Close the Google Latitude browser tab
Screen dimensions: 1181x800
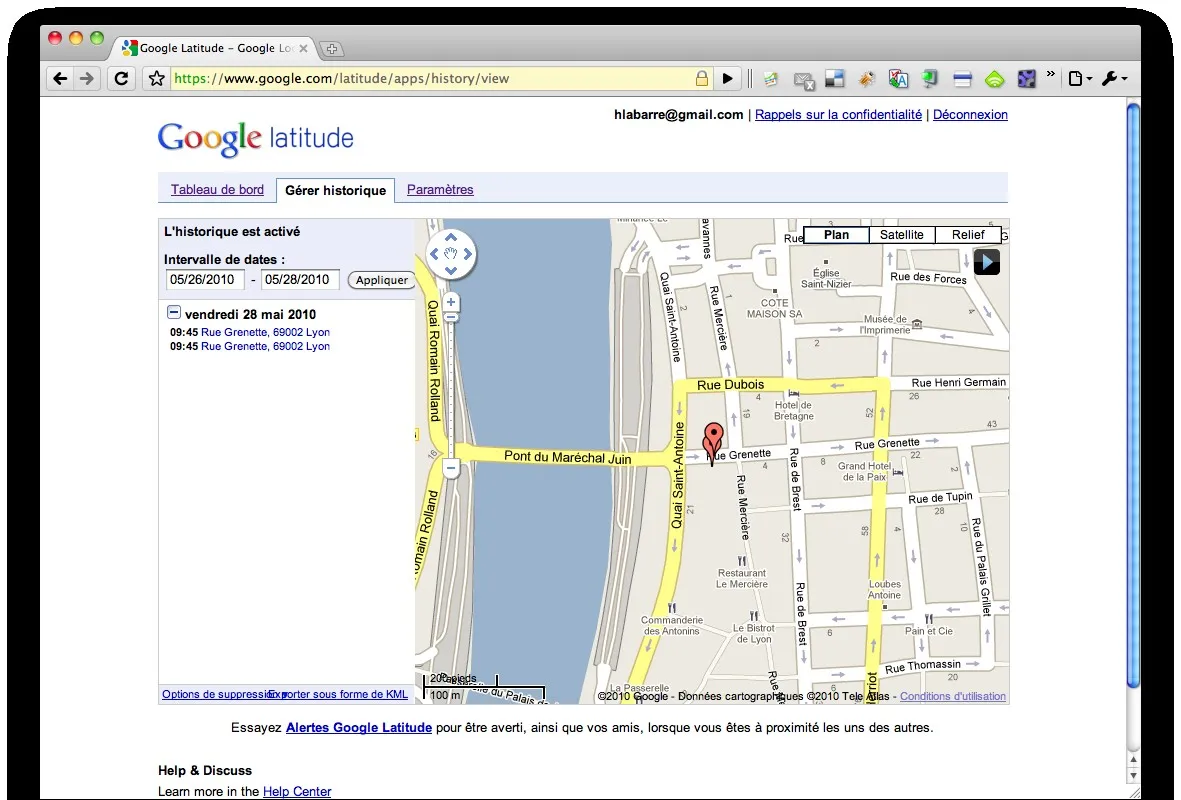click(x=303, y=48)
